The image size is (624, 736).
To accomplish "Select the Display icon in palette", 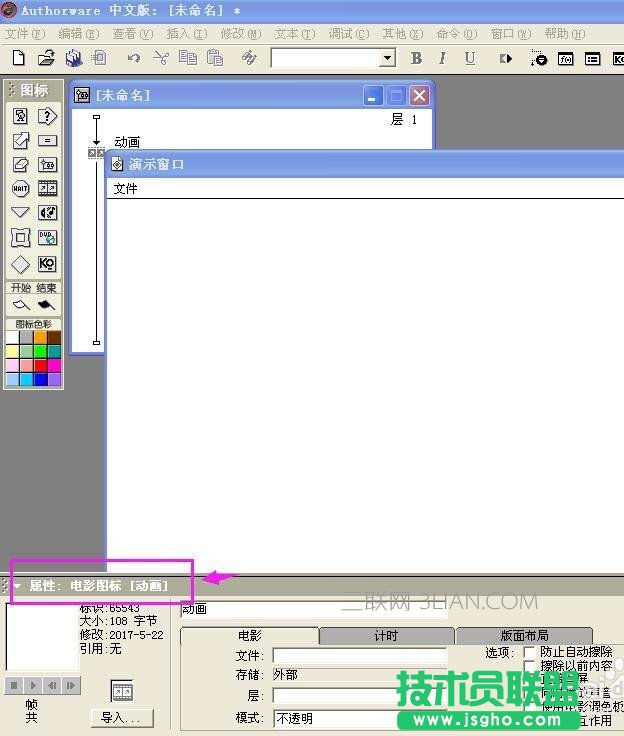I will (x=20, y=116).
